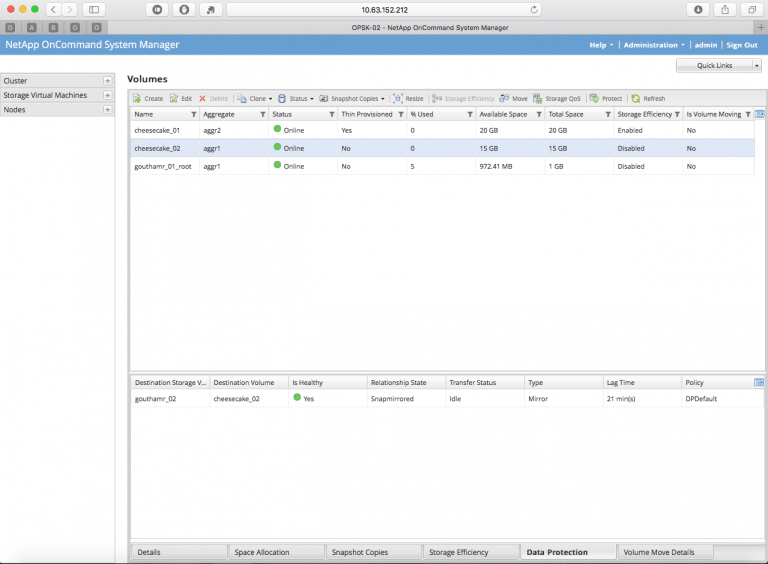The image size is (768, 564).
Task: Open Storage QoS from the toolbar
Action: pos(537,99)
